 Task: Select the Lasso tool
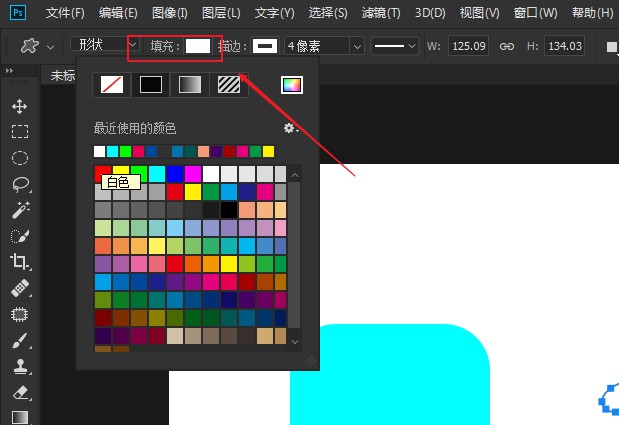20,184
